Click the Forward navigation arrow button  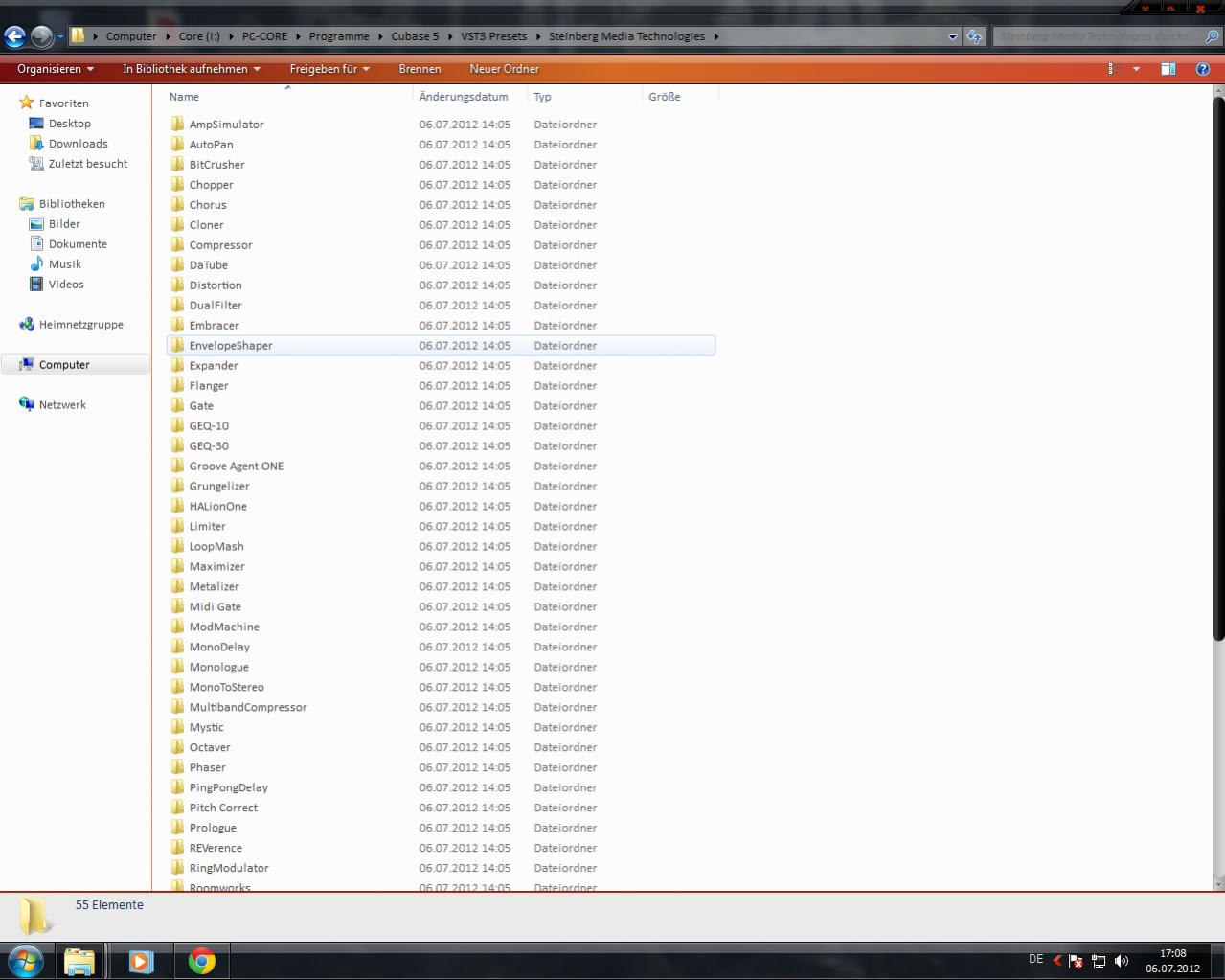point(41,37)
